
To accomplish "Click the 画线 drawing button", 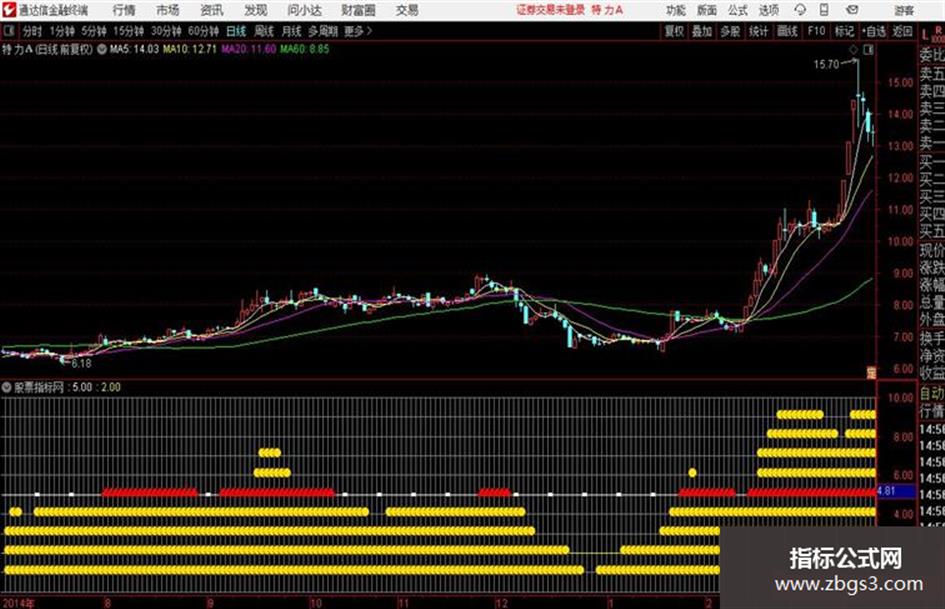I will pyautogui.click(x=787, y=31).
